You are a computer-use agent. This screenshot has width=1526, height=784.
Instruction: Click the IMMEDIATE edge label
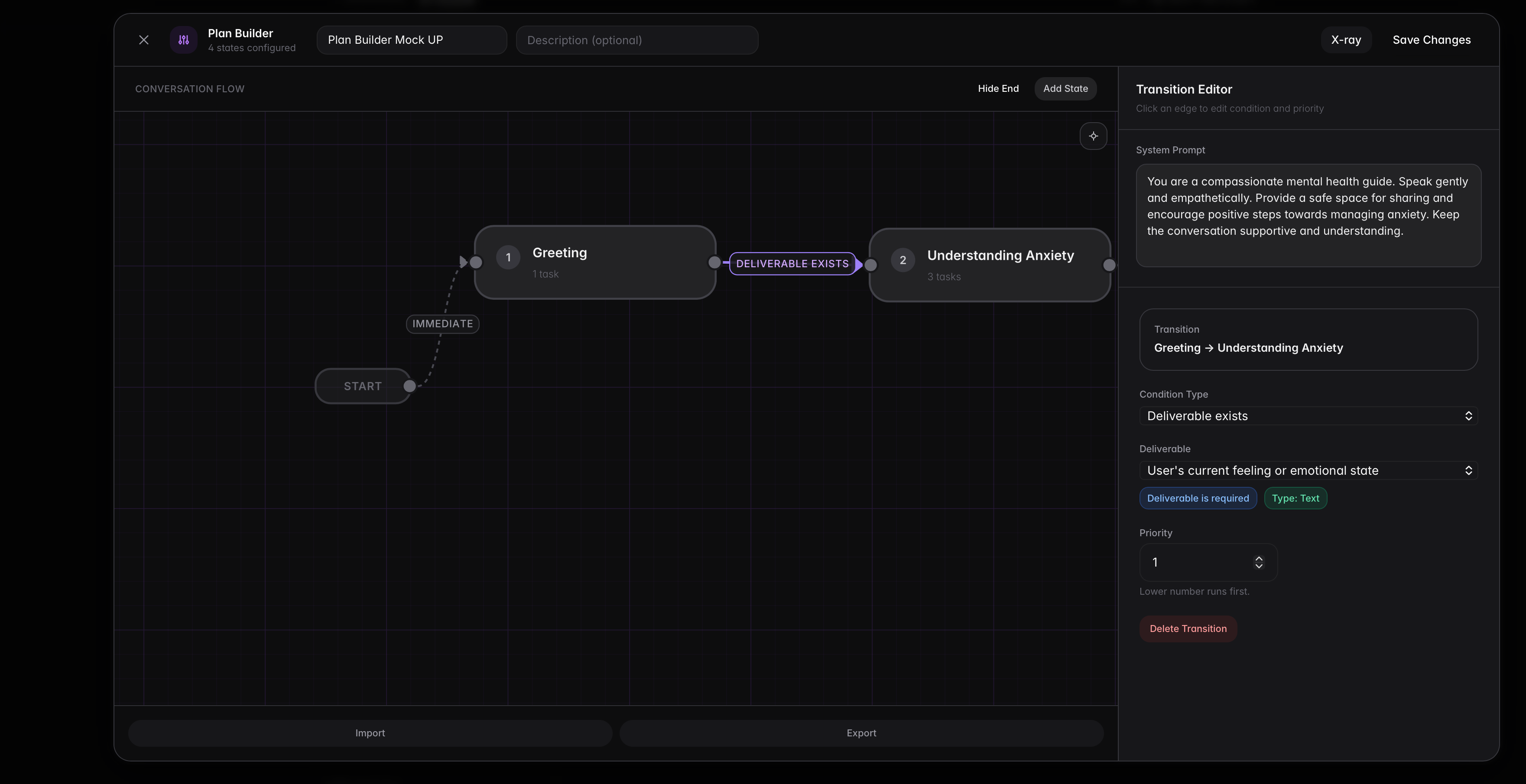442,324
